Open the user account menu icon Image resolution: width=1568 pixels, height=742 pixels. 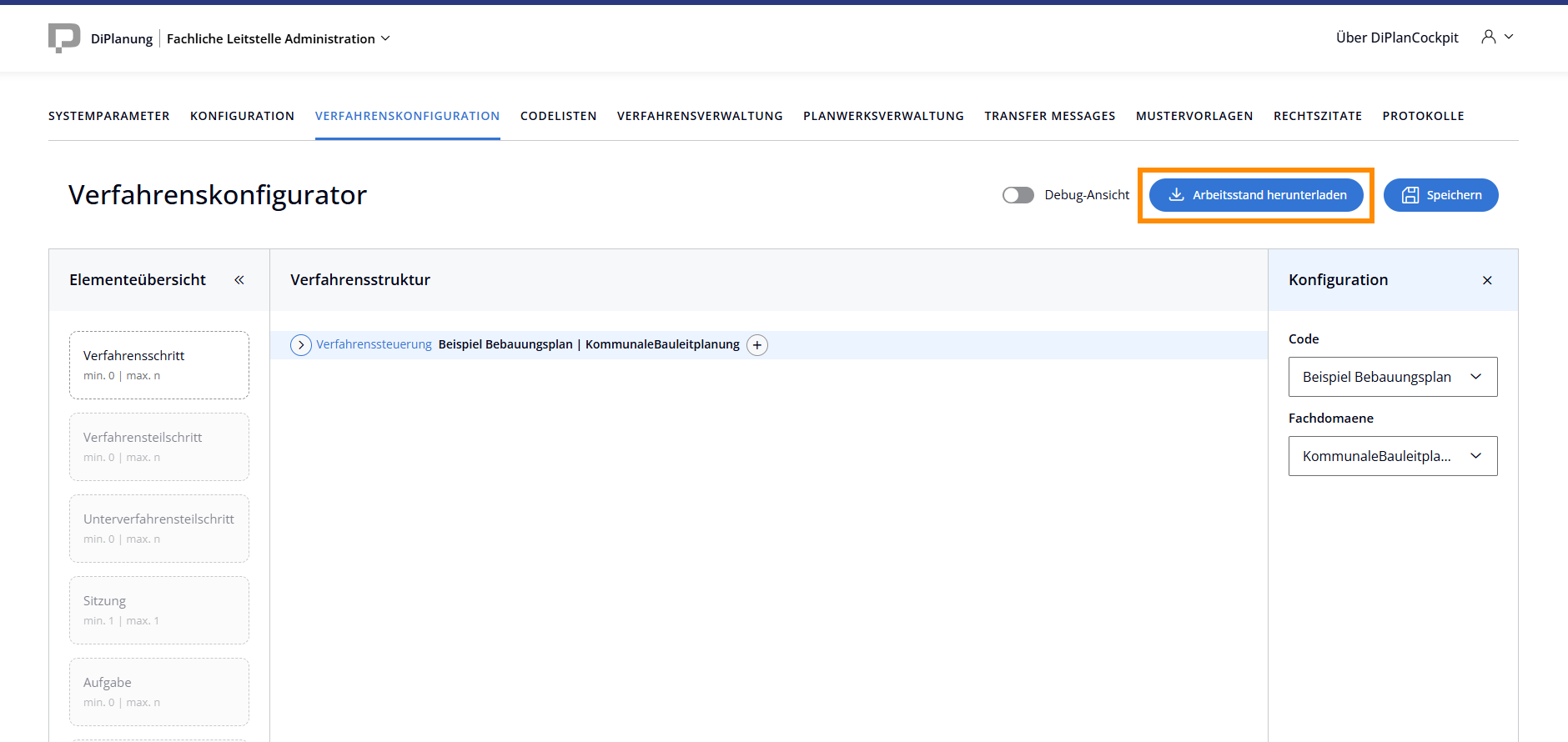[x=1489, y=37]
